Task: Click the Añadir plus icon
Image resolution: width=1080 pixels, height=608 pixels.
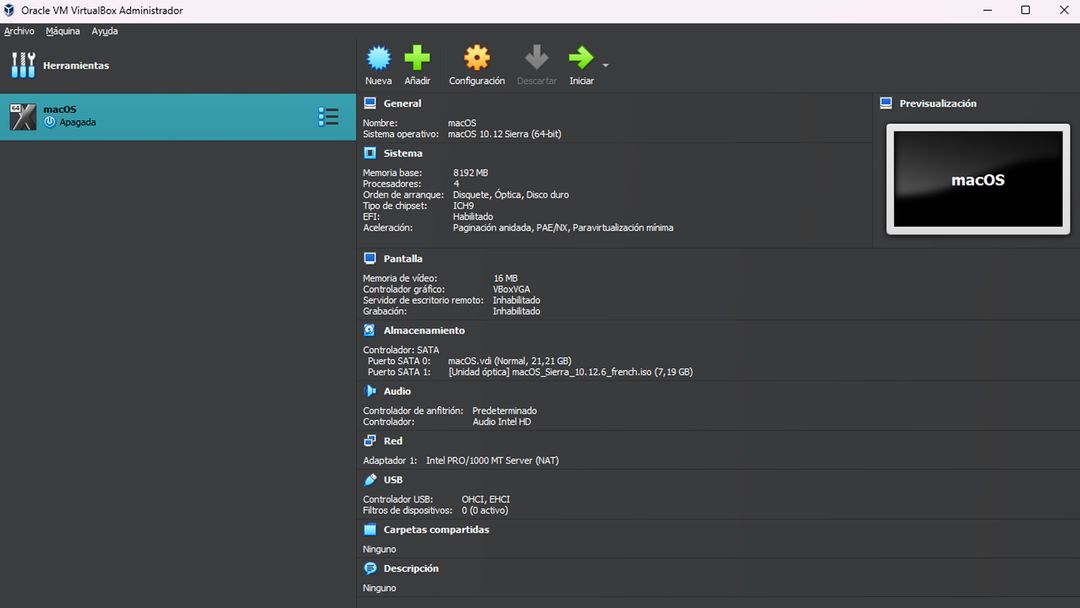Action: [x=417, y=57]
